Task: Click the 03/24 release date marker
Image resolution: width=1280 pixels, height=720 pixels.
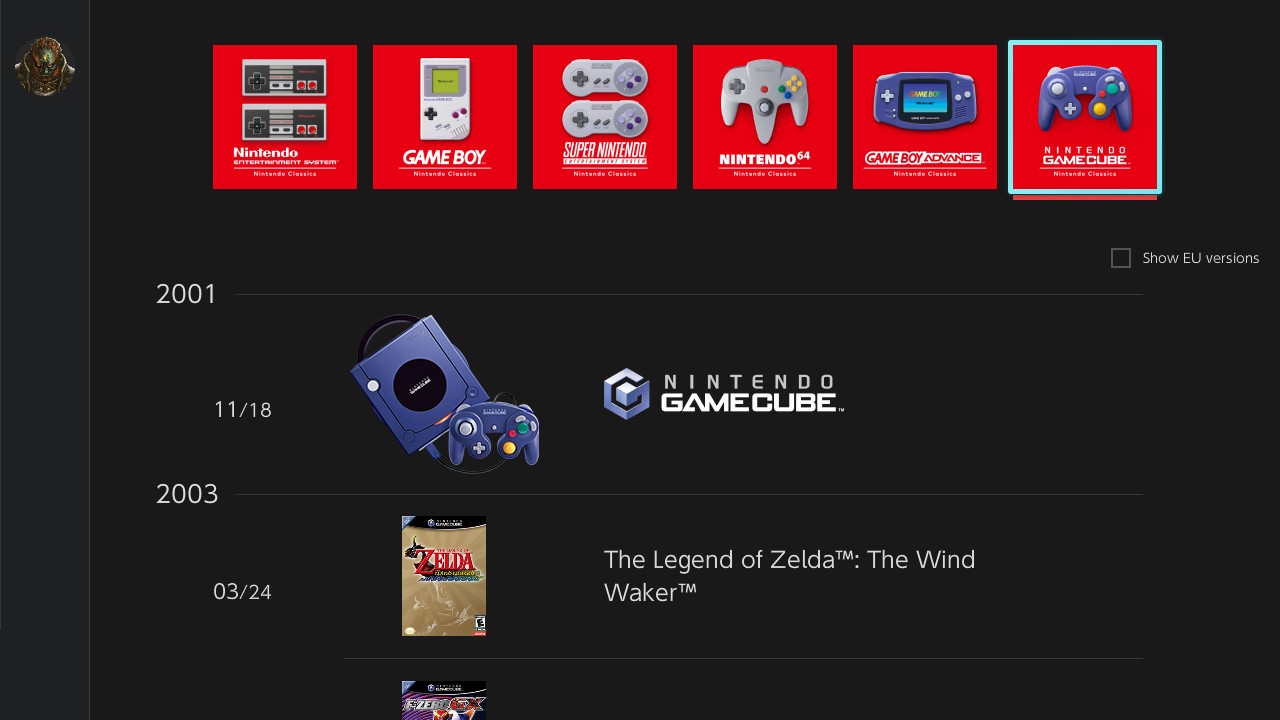Action: [242, 591]
